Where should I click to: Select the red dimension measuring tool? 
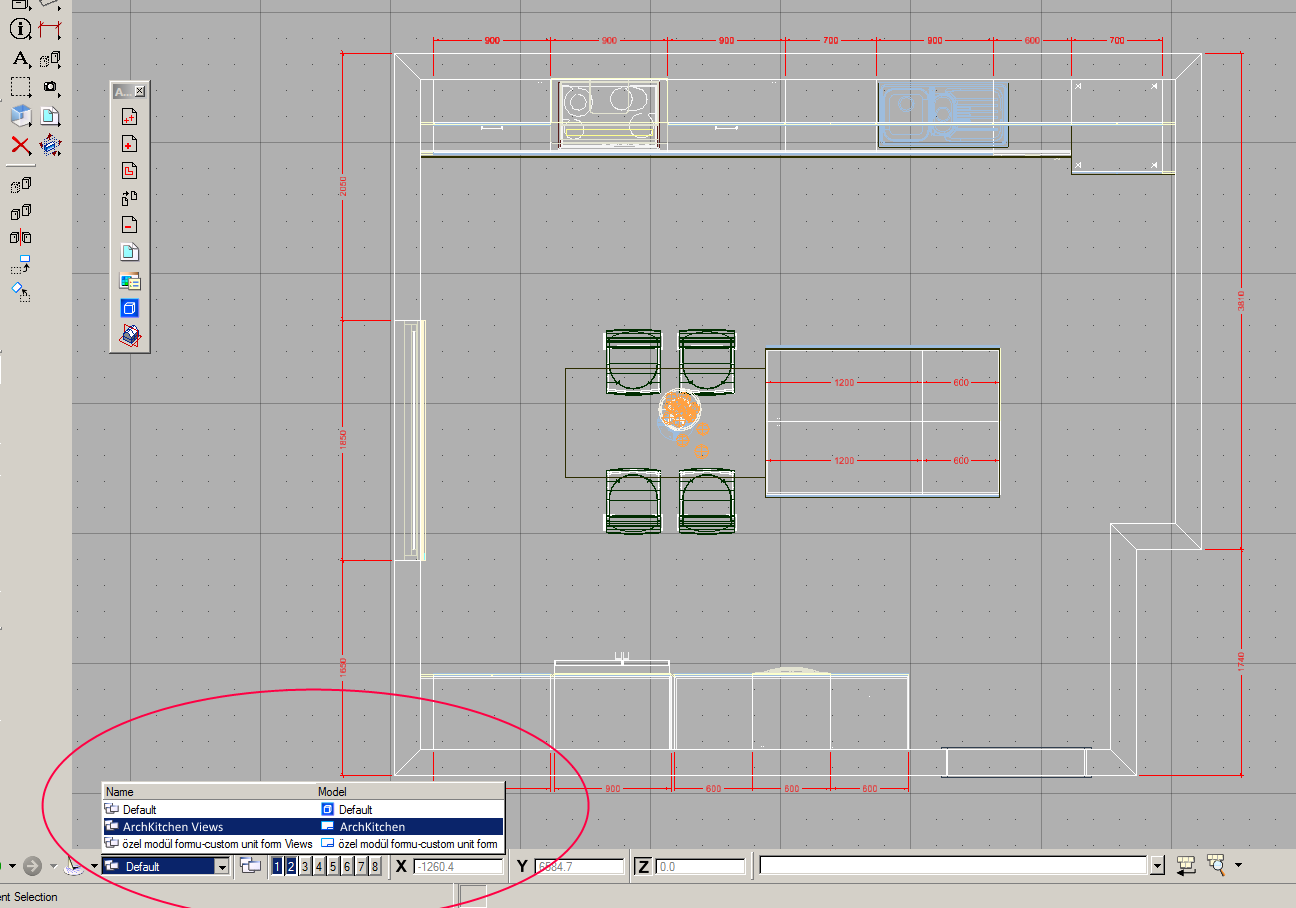[x=49, y=29]
